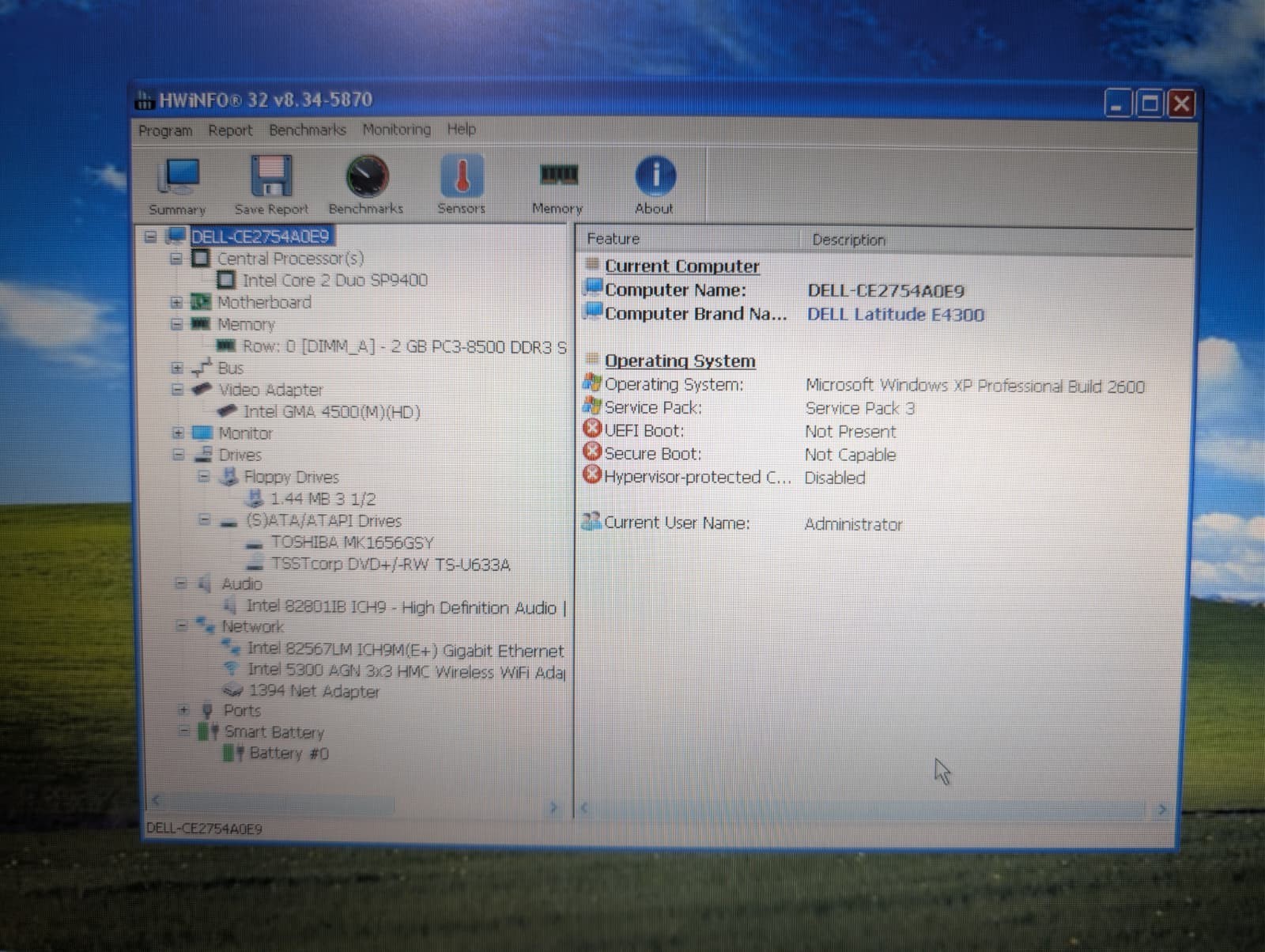Collapse the Memory branch
The width and height of the screenshot is (1265, 952).
click(x=176, y=324)
